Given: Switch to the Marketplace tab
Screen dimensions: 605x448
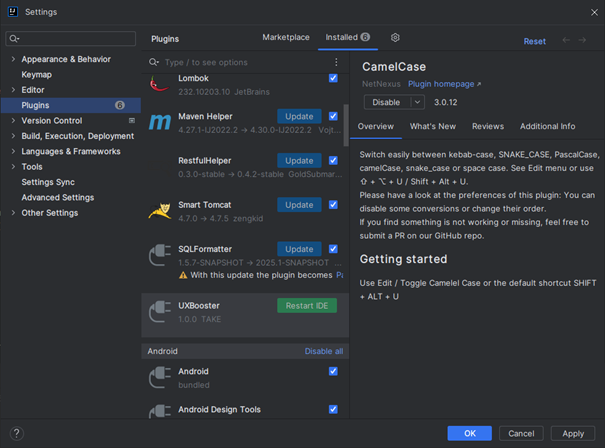Looking at the screenshot, I should 286,37.
